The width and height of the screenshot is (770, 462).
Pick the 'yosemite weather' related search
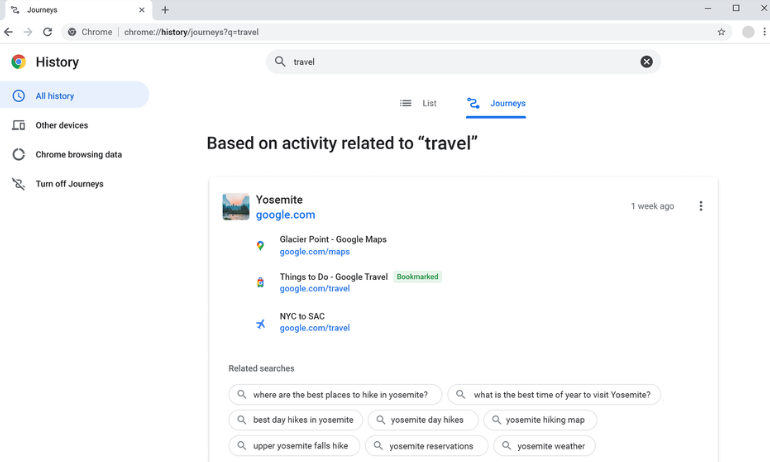click(544, 446)
